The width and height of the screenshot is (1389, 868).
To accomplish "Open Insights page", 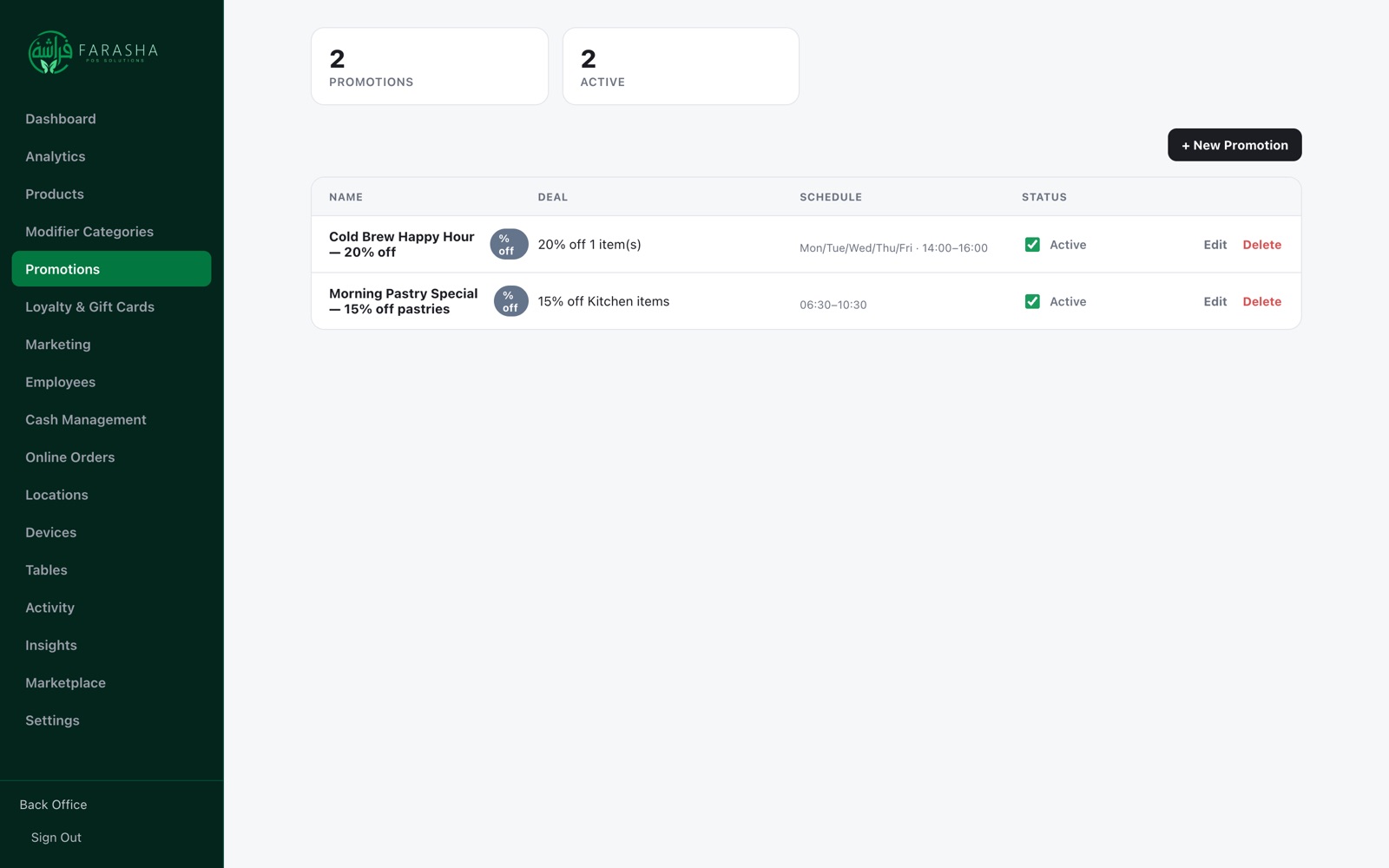I will tap(111, 645).
